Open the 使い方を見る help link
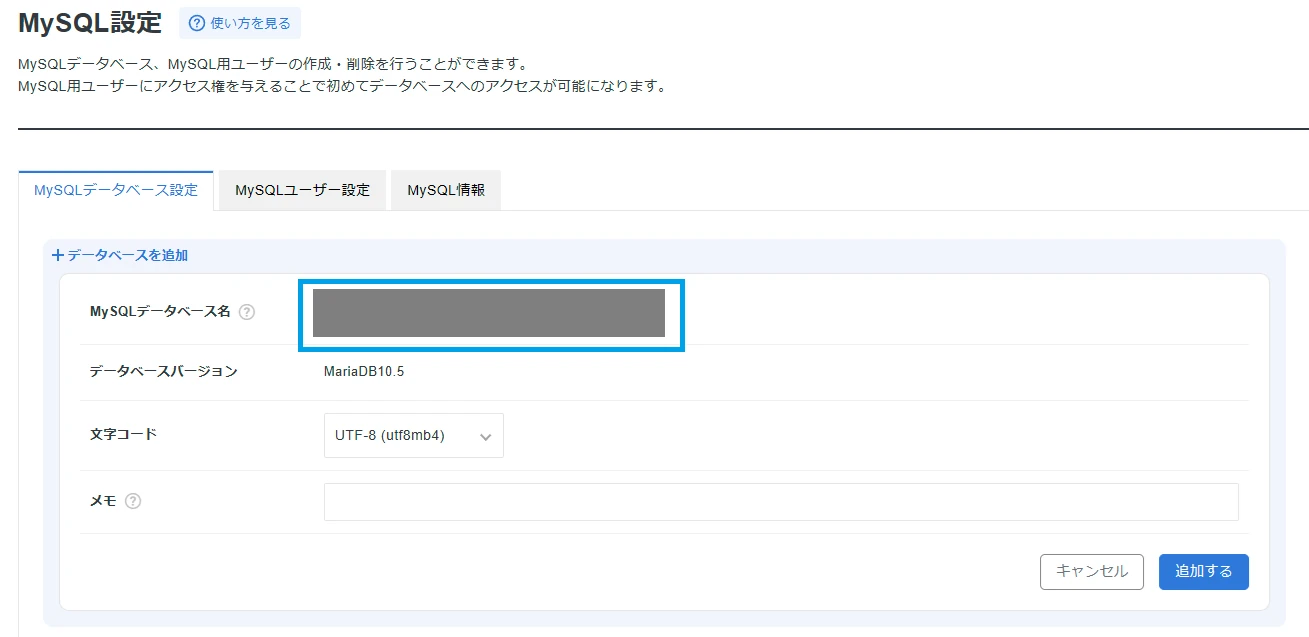The width and height of the screenshot is (1309, 637). pos(240,23)
